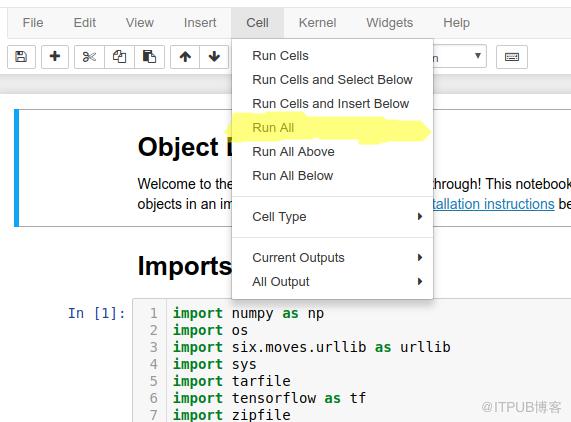Open the Edit menu

click(x=84, y=23)
